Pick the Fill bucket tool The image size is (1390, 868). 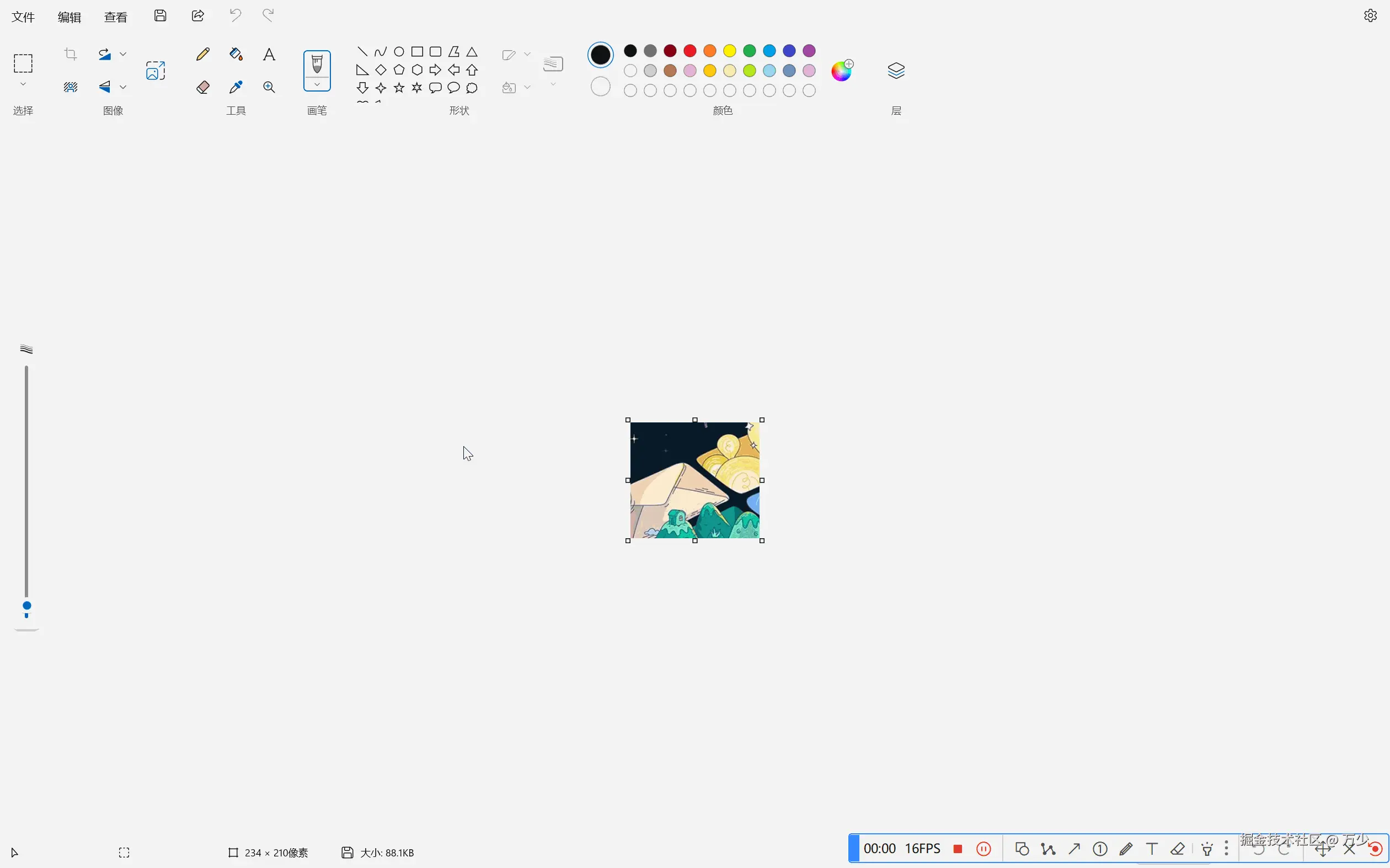(236, 55)
